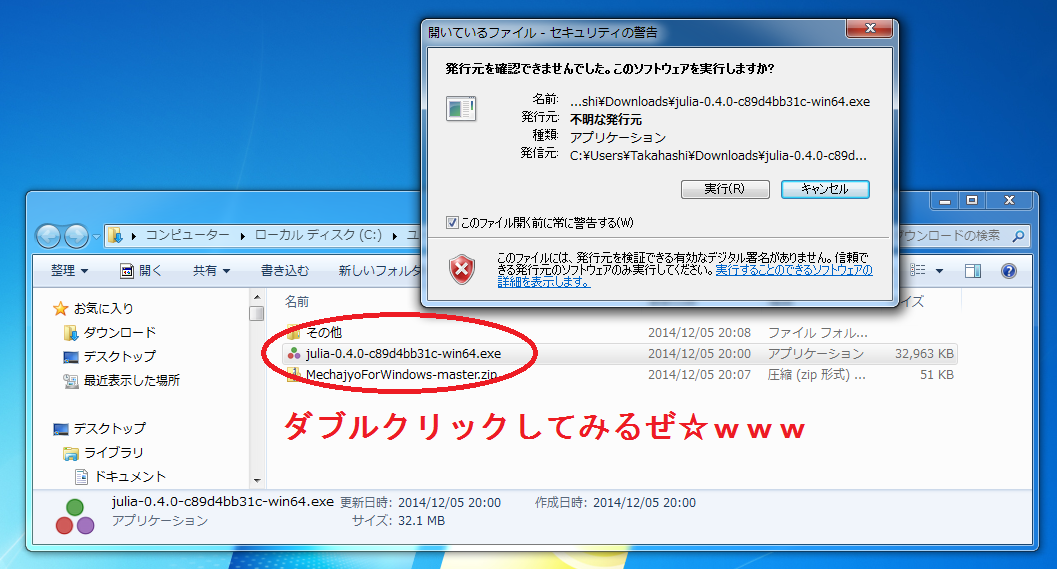The height and width of the screenshot is (569, 1057).
Task: Click the date 2014/12/05 20:08 cell
Action: click(699, 332)
